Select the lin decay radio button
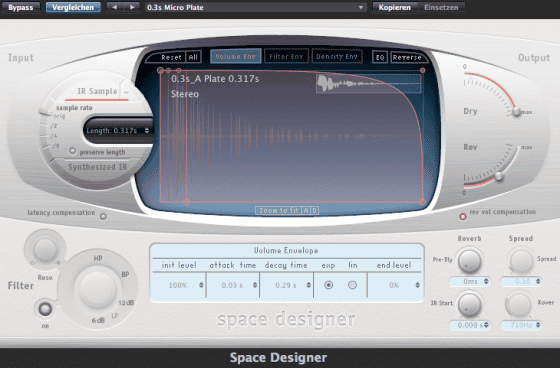 (352, 285)
